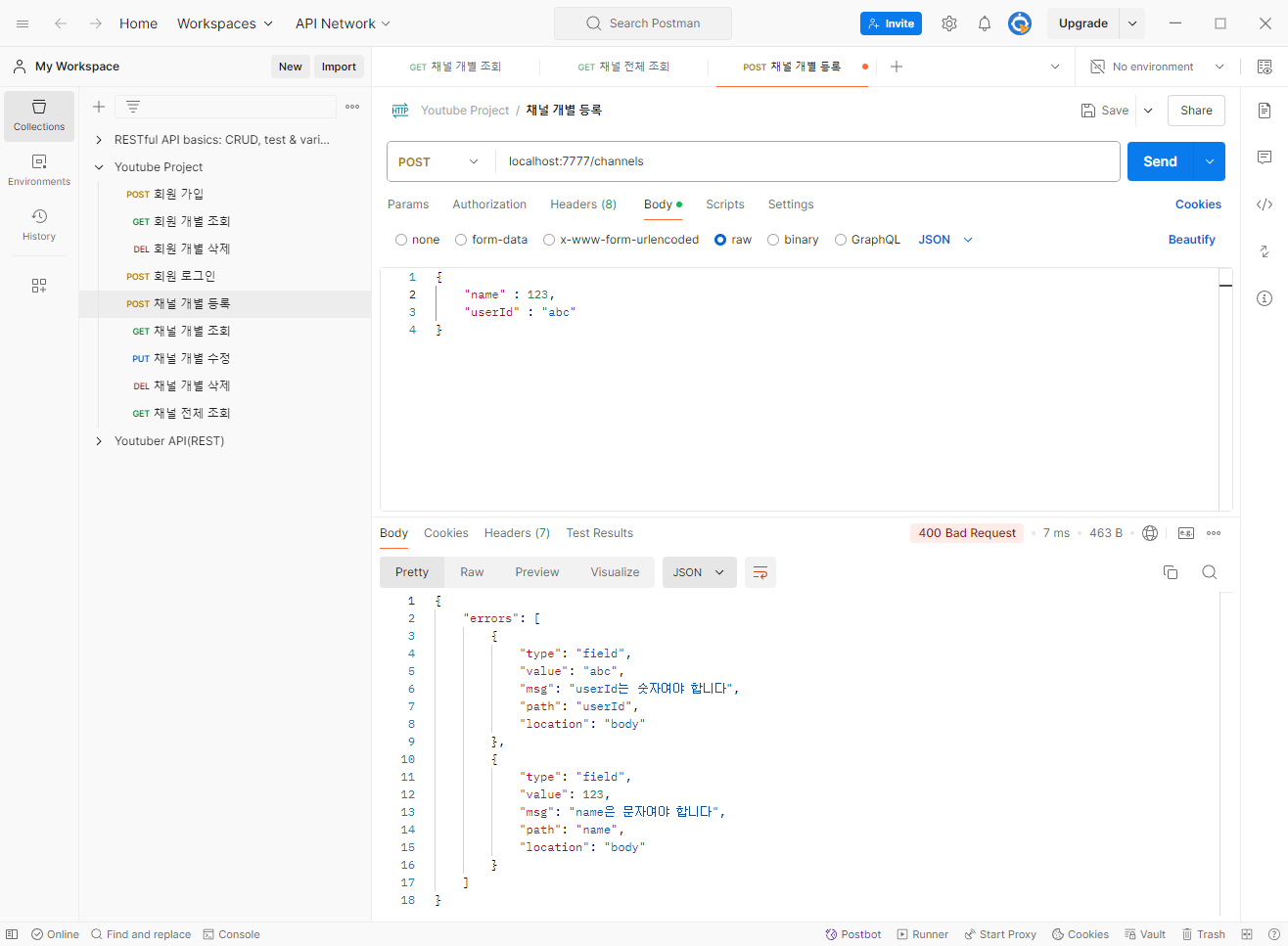Open the Workspaces dropdown

[x=225, y=23]
